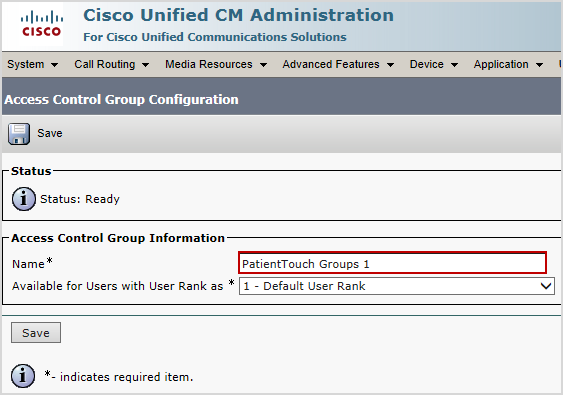Click the Cisco logo
Viewport: 563px width, 395px height.
42,24
